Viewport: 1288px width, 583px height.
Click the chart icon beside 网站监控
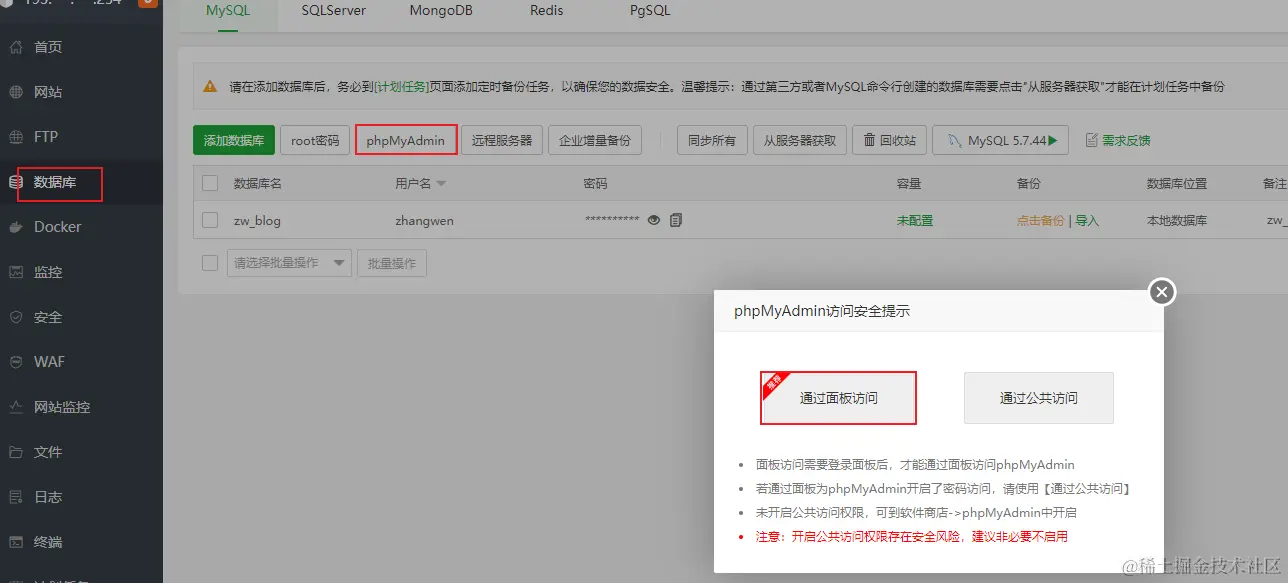(x=16, y=407)
